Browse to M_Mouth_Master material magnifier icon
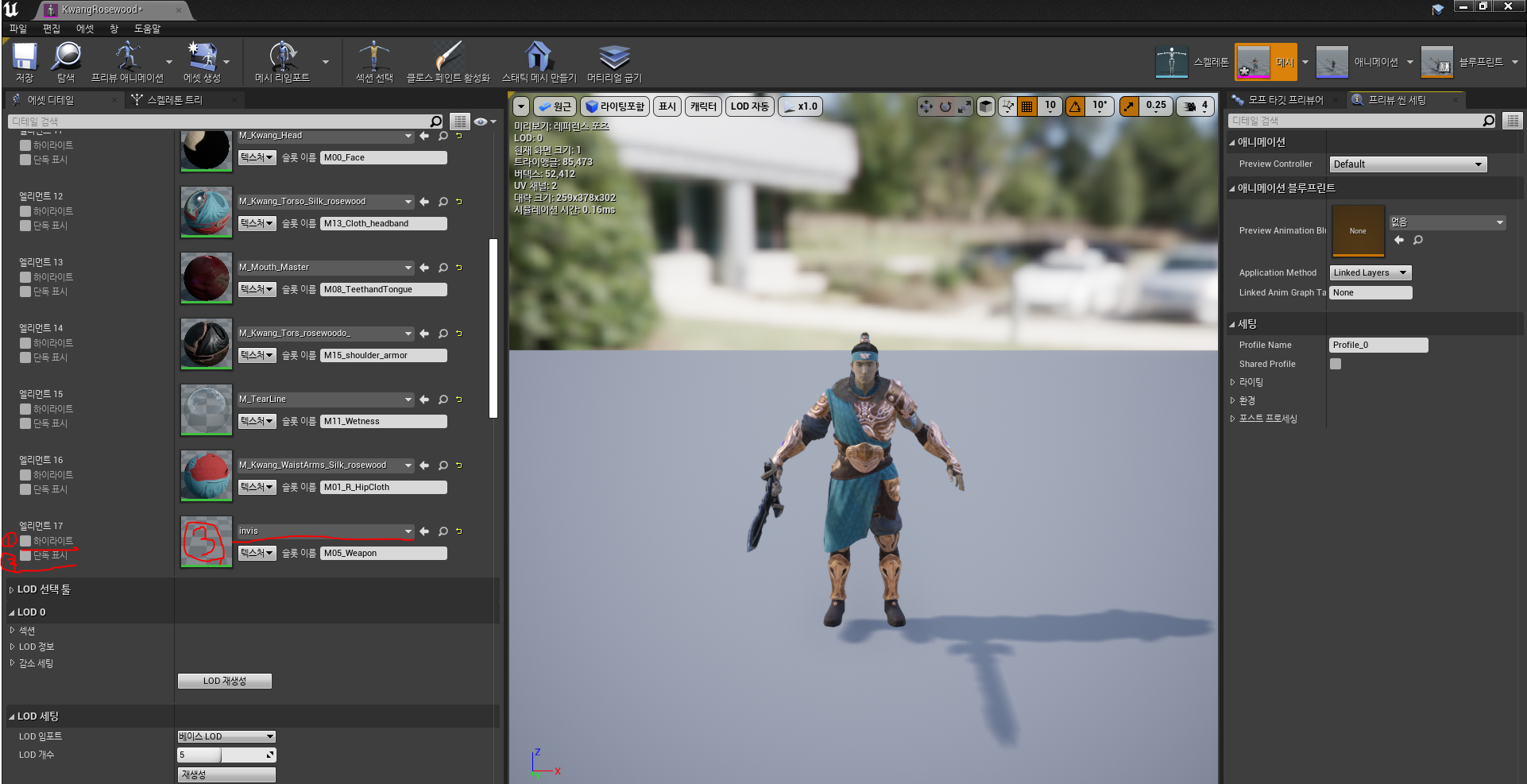1527x784 pixels. [x=443, y=268]
